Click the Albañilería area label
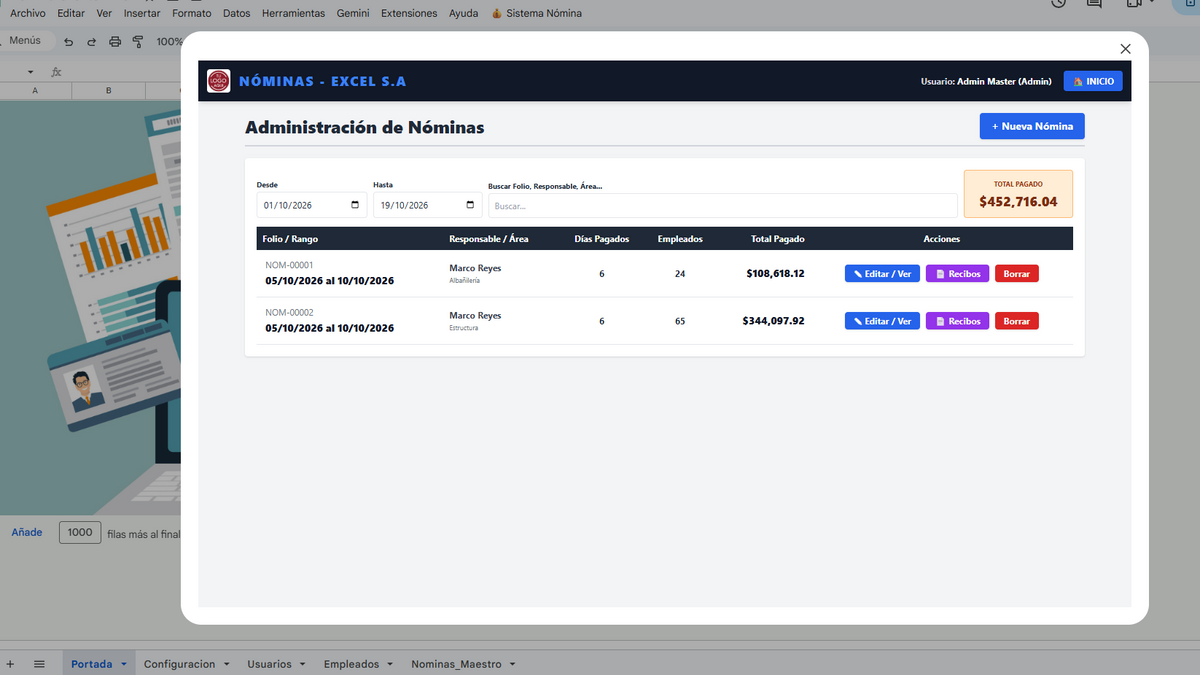 (465, 280)
